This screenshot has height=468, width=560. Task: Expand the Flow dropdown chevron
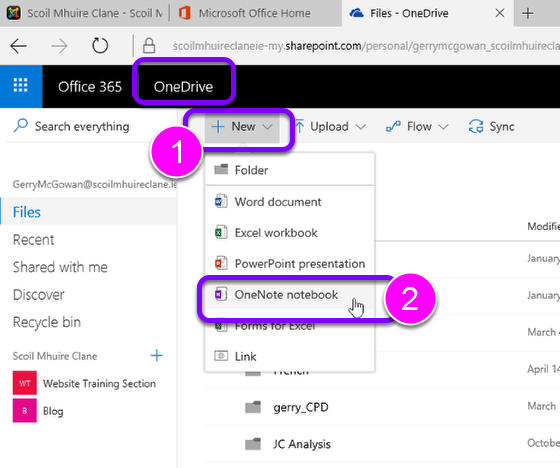click(443, 127)
